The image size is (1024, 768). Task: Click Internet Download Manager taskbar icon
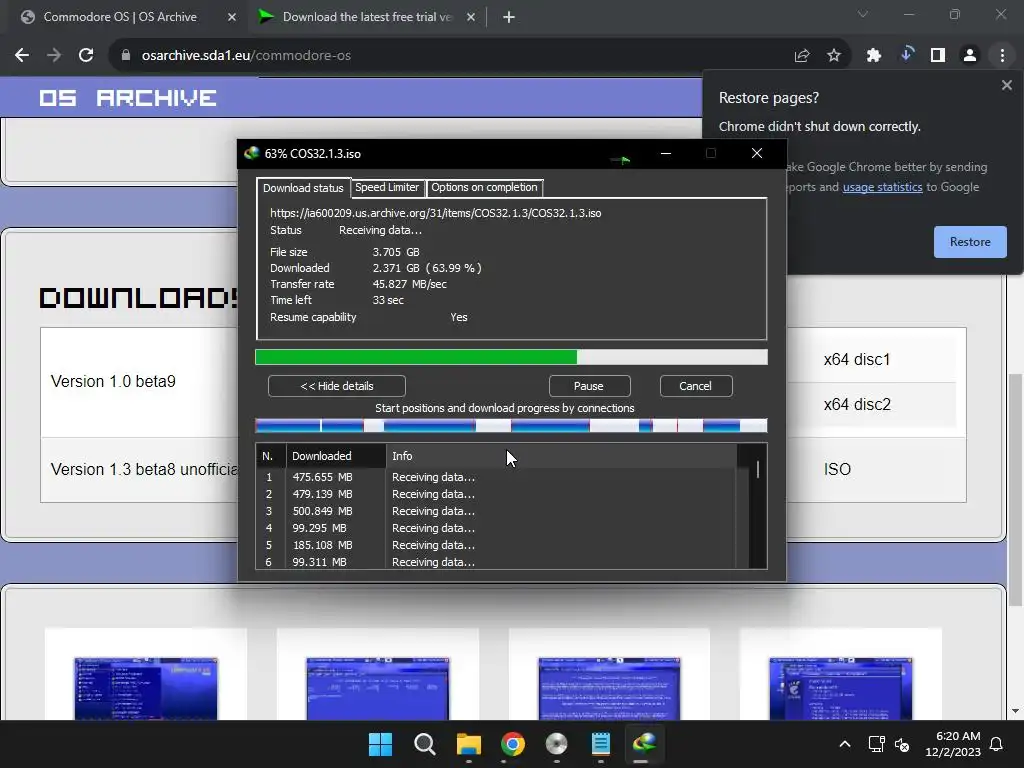click(x=644, y=744)
